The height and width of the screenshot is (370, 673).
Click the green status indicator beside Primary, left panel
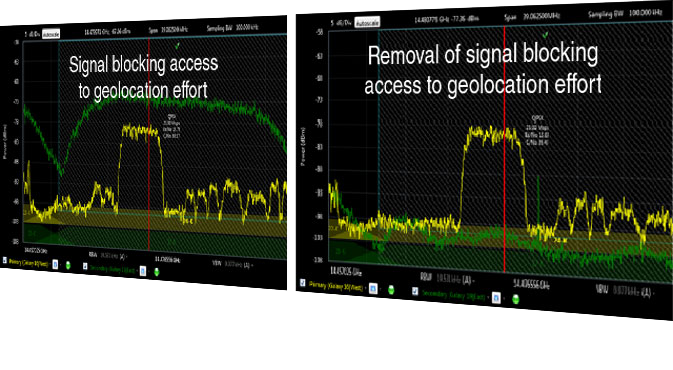pyautogui.click(x=68, y=266)
